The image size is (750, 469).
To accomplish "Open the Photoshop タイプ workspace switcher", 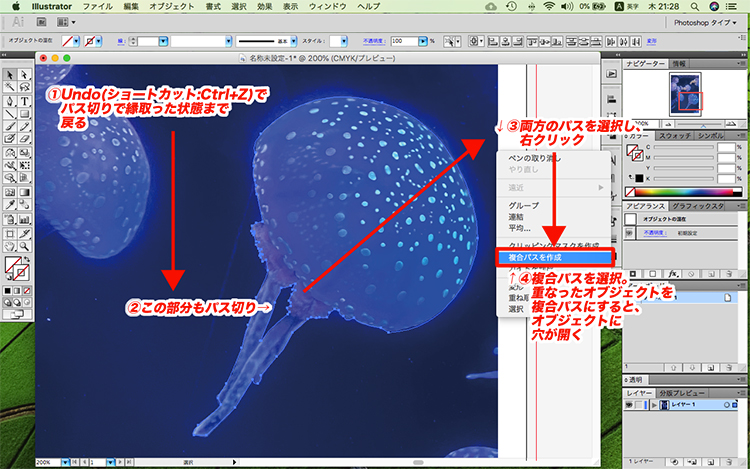I will (705, 22).
